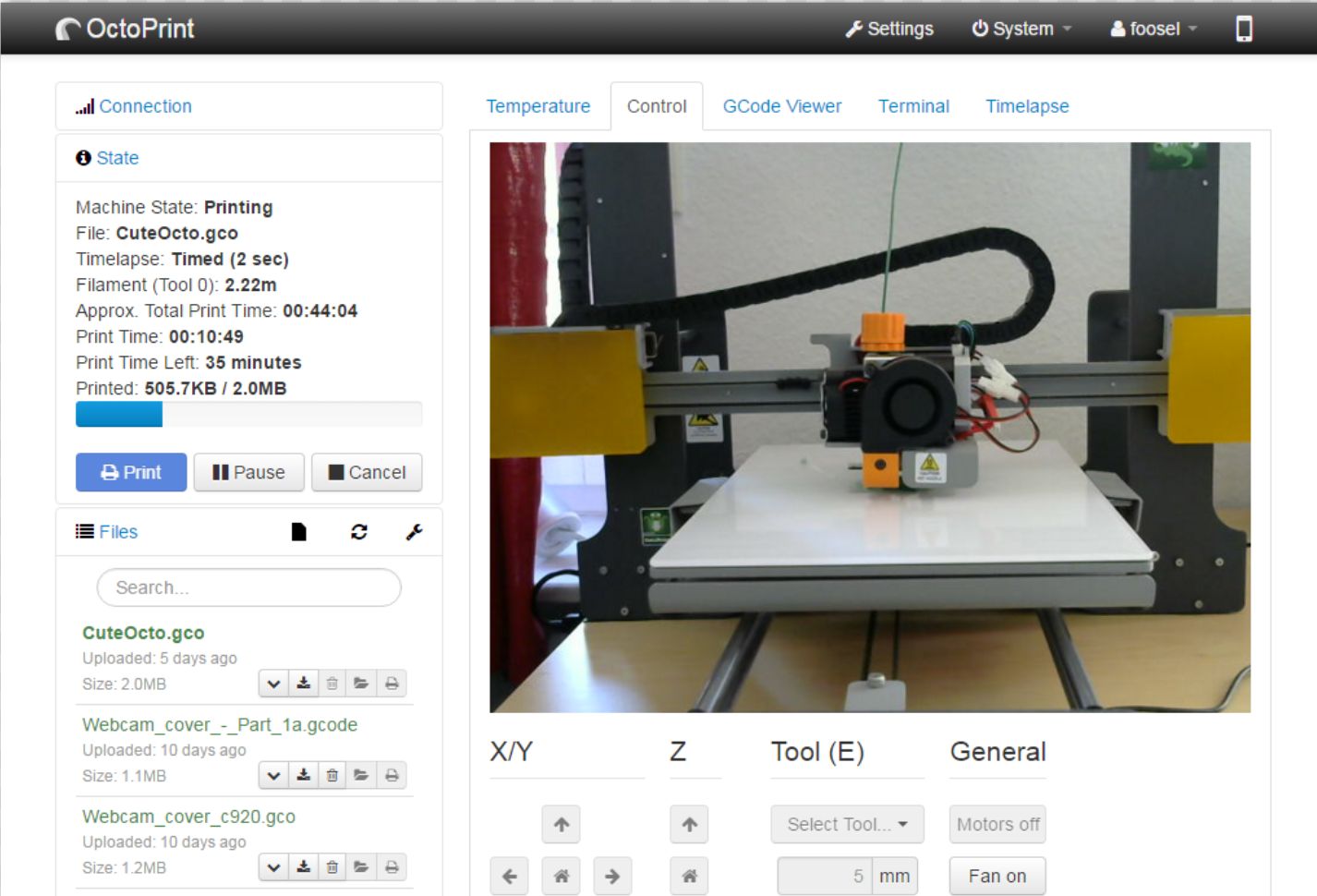Turn the fan on
Viewport: 1317px width, 896px height.
pos(997,876)
